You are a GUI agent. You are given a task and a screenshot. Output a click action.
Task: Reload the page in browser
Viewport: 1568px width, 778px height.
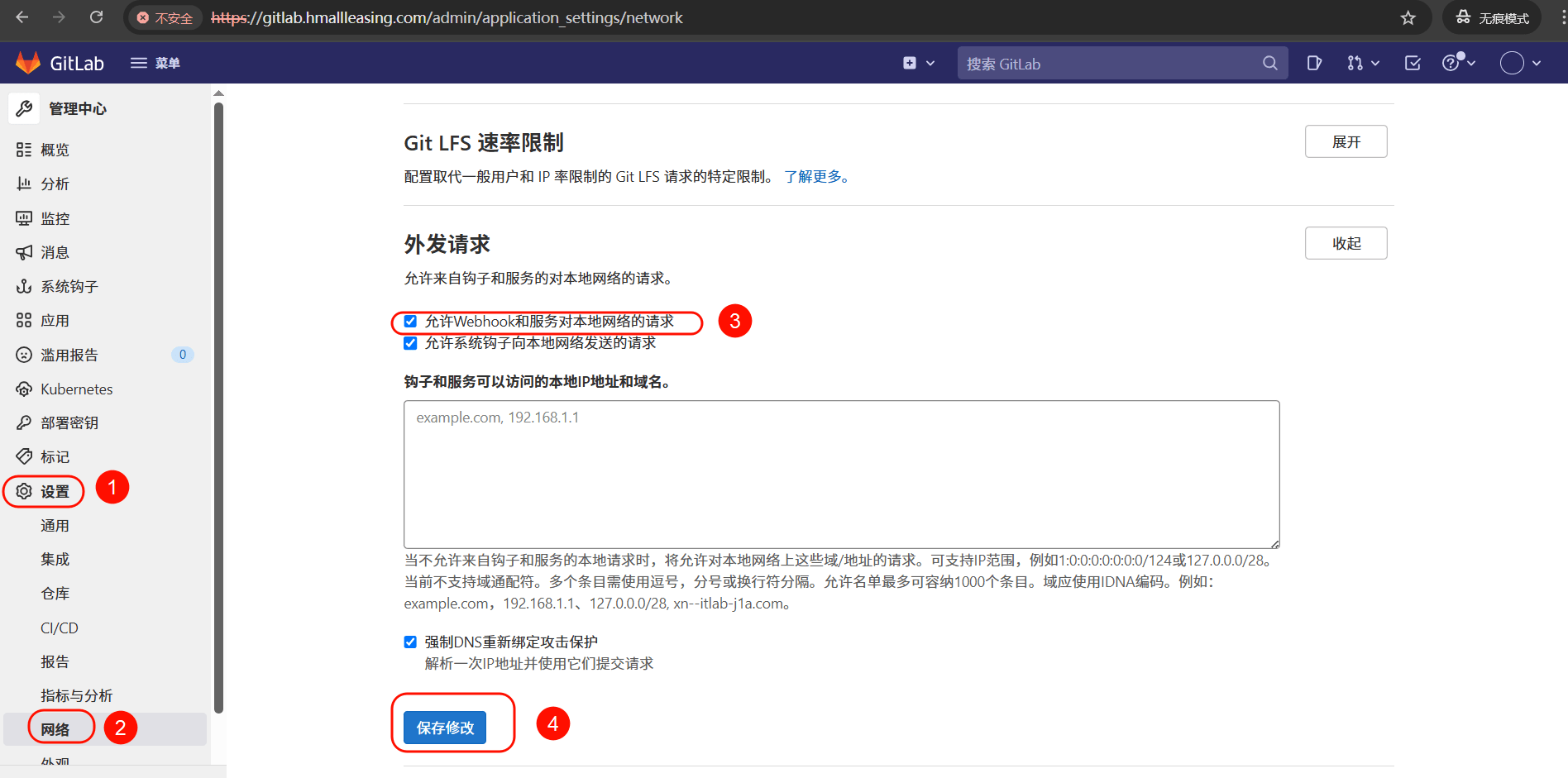pyautogui.click(x=97, y=17)
